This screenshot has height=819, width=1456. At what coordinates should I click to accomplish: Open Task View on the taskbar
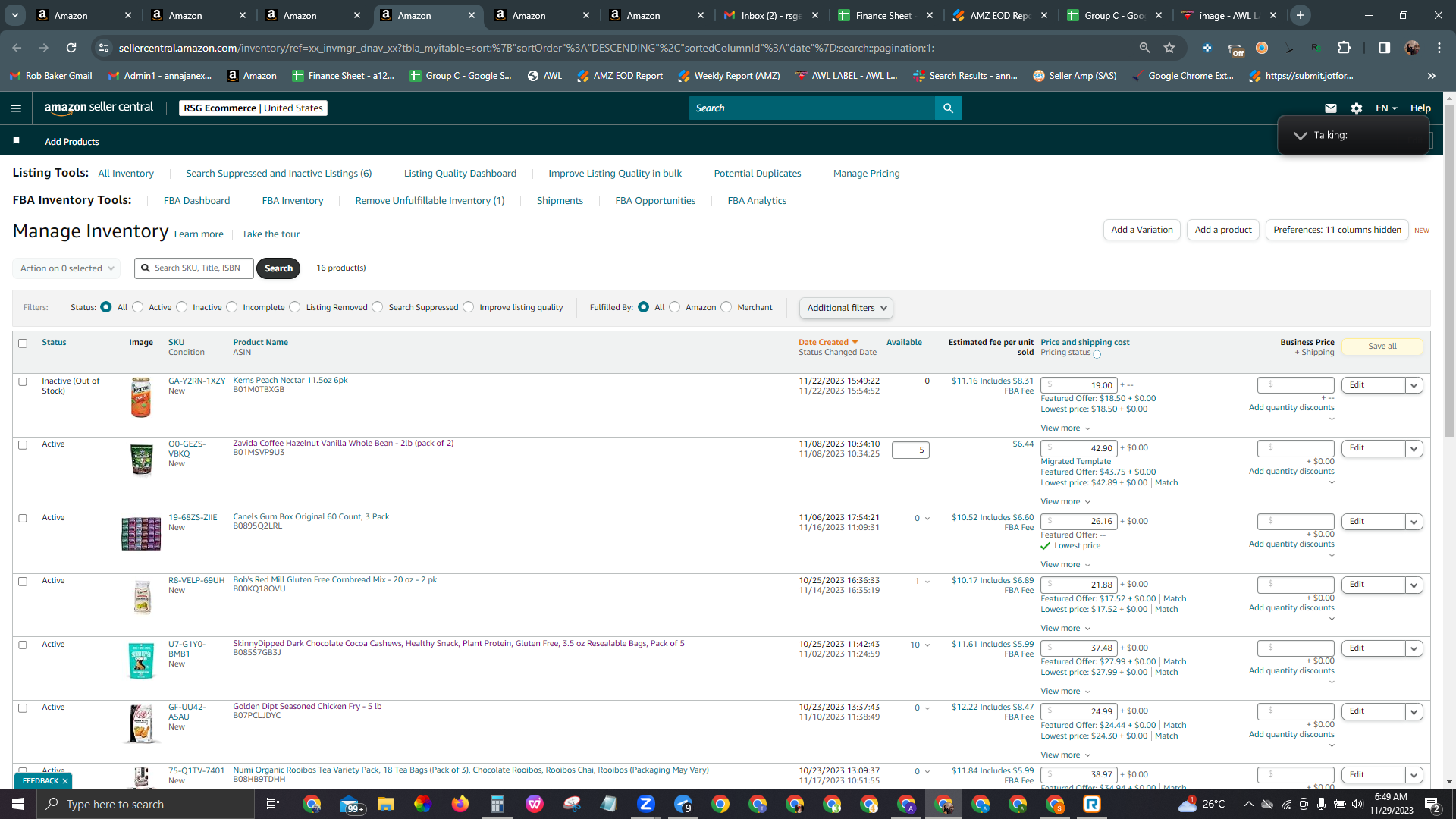pos(273,804)
